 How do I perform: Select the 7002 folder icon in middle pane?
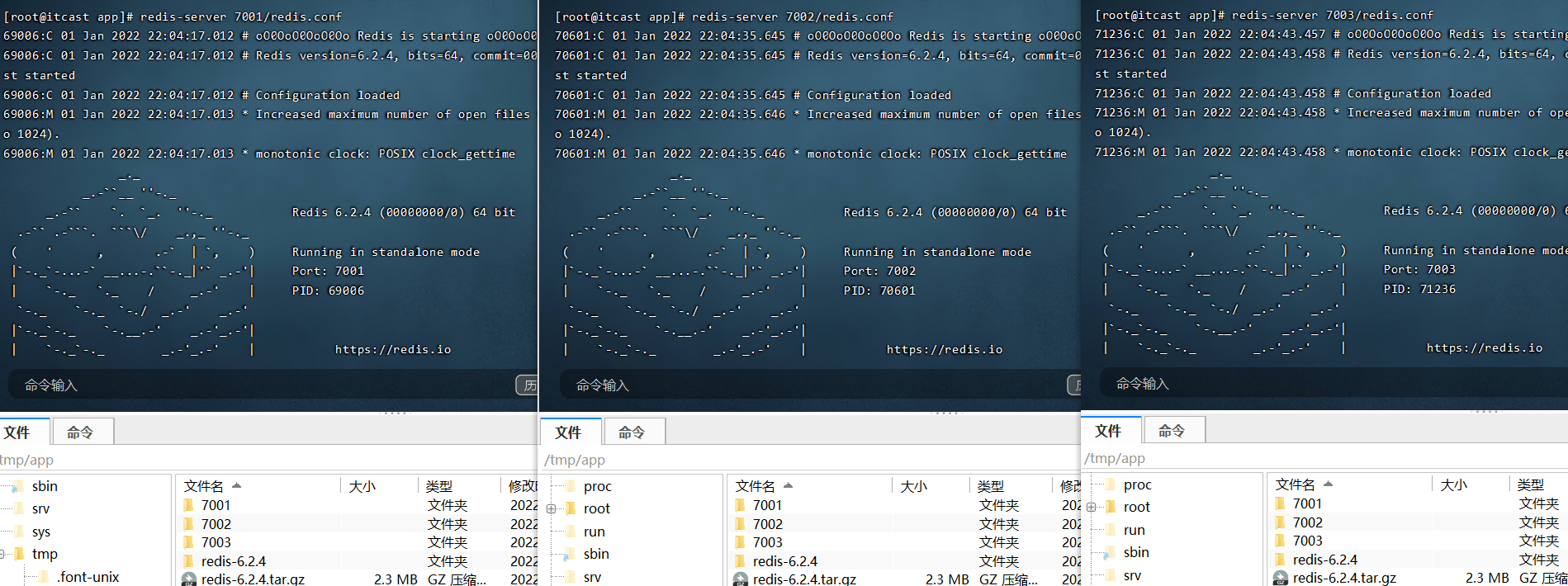740,524
